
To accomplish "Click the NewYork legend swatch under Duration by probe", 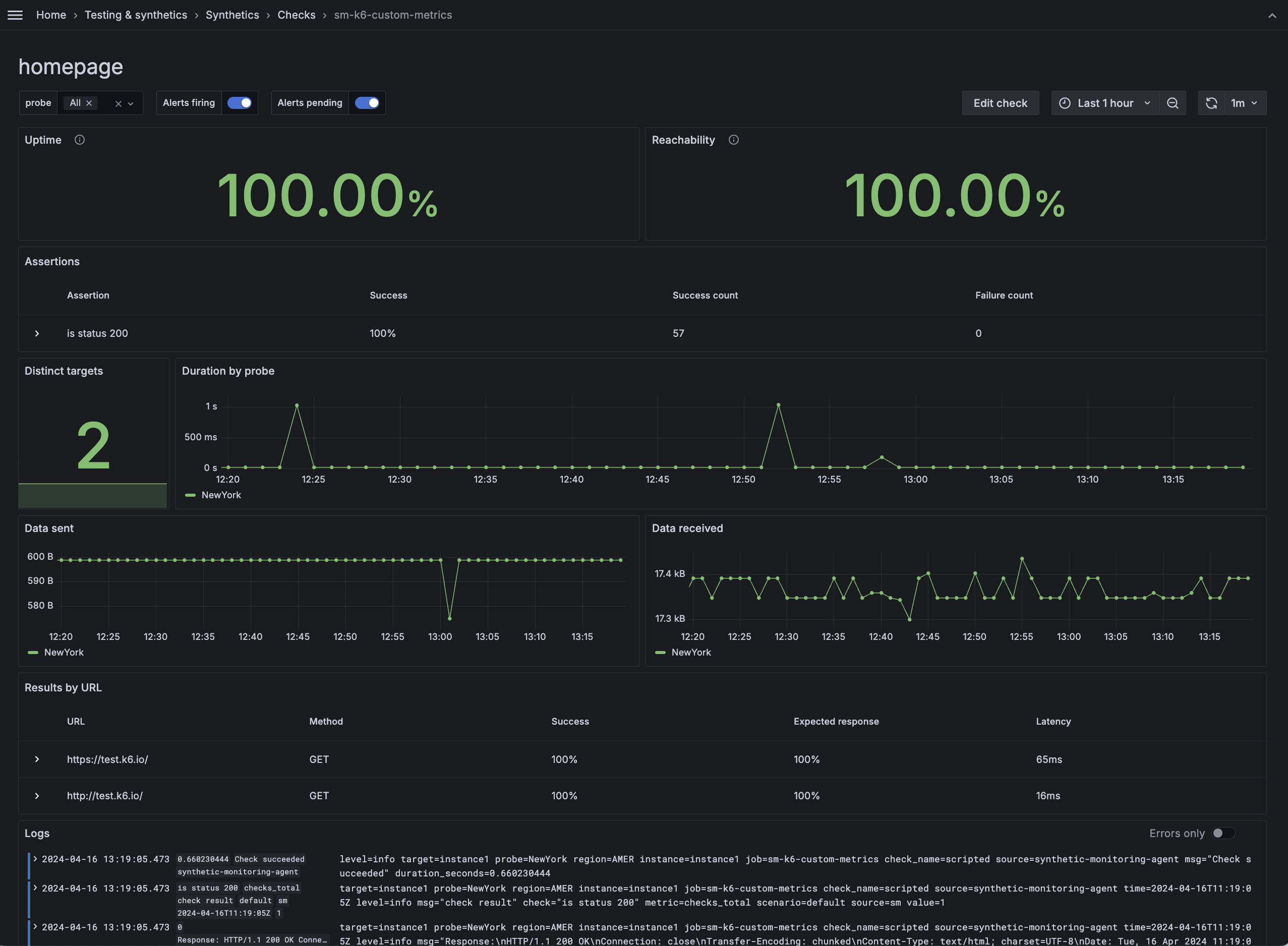I will pos(190,495).
